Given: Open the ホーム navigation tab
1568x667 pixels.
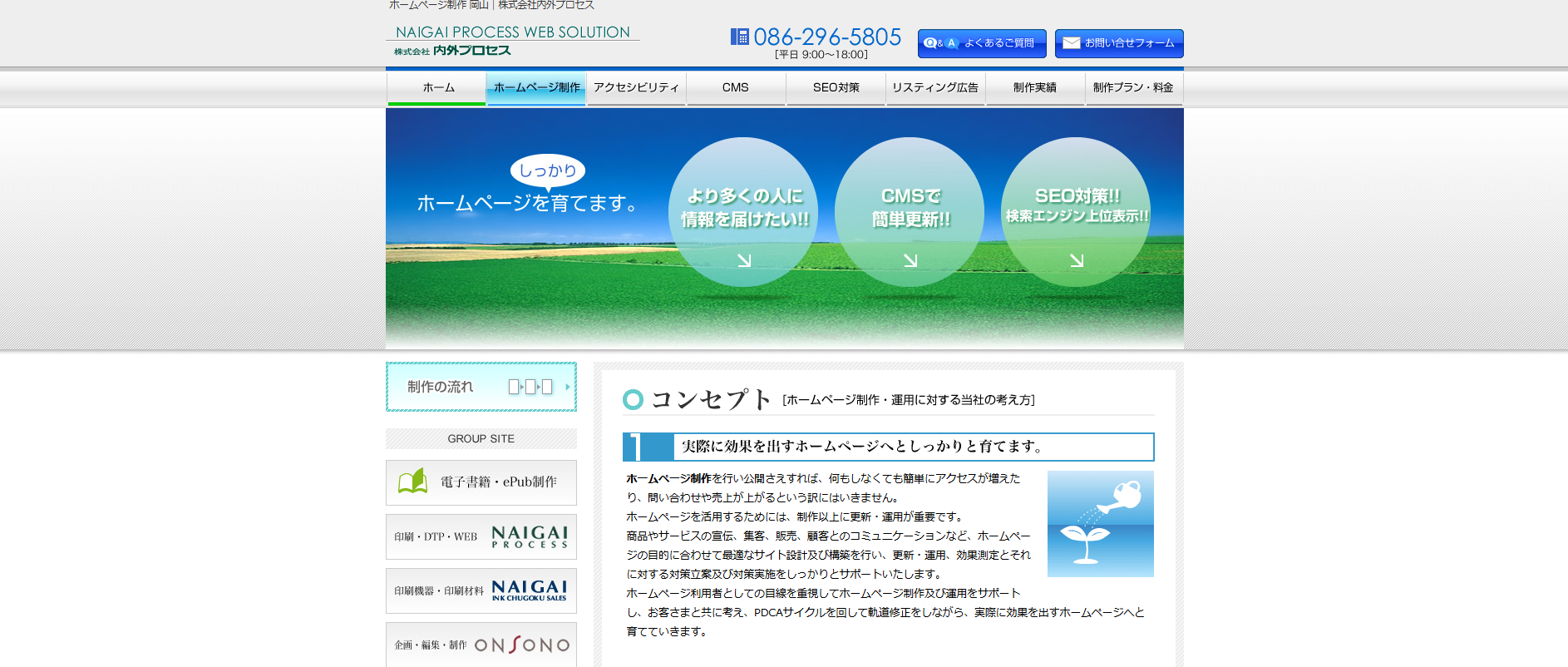Looking at the screenshot, I should tap(437, 88).
